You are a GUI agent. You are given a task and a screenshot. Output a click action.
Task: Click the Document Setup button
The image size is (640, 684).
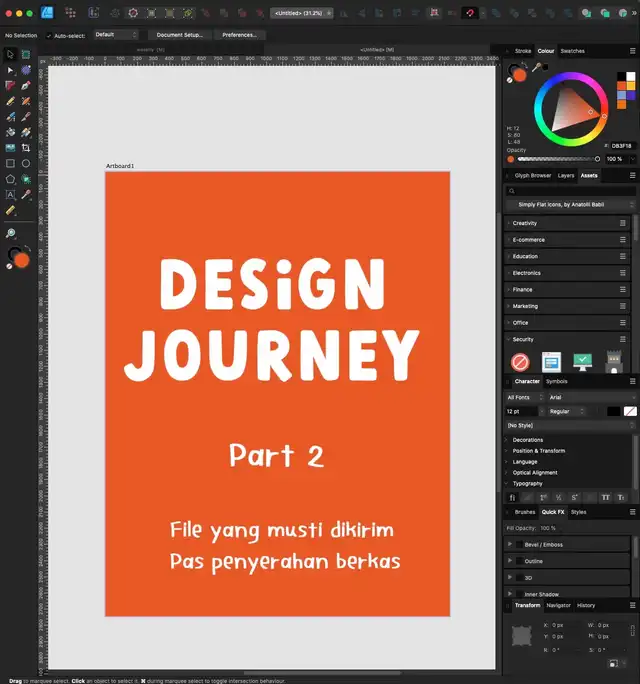point(179,34)
